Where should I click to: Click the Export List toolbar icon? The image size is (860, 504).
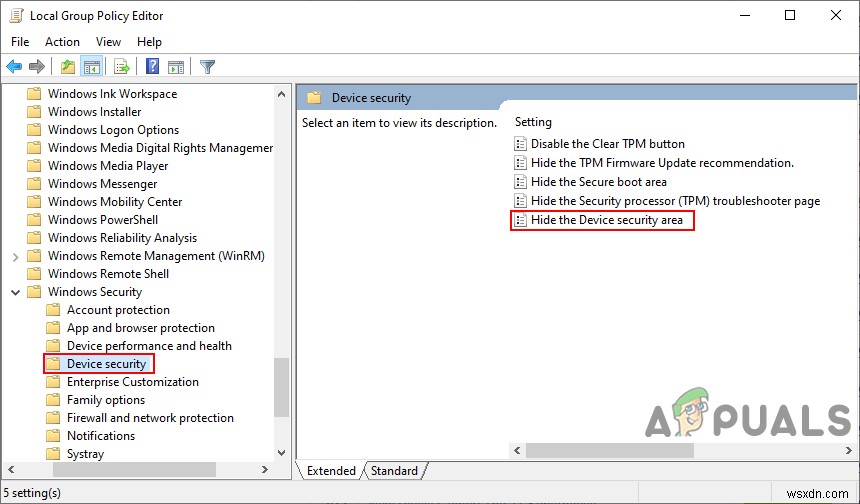121,67
